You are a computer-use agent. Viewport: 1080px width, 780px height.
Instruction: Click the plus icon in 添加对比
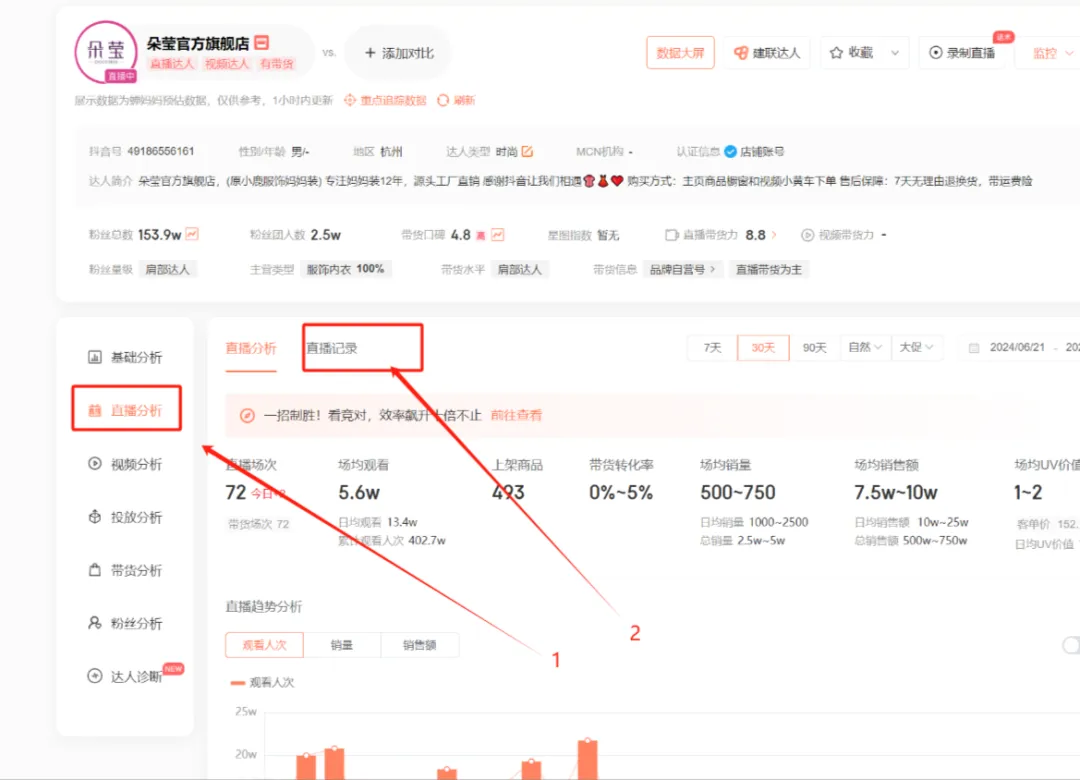(x=370, y=53)
